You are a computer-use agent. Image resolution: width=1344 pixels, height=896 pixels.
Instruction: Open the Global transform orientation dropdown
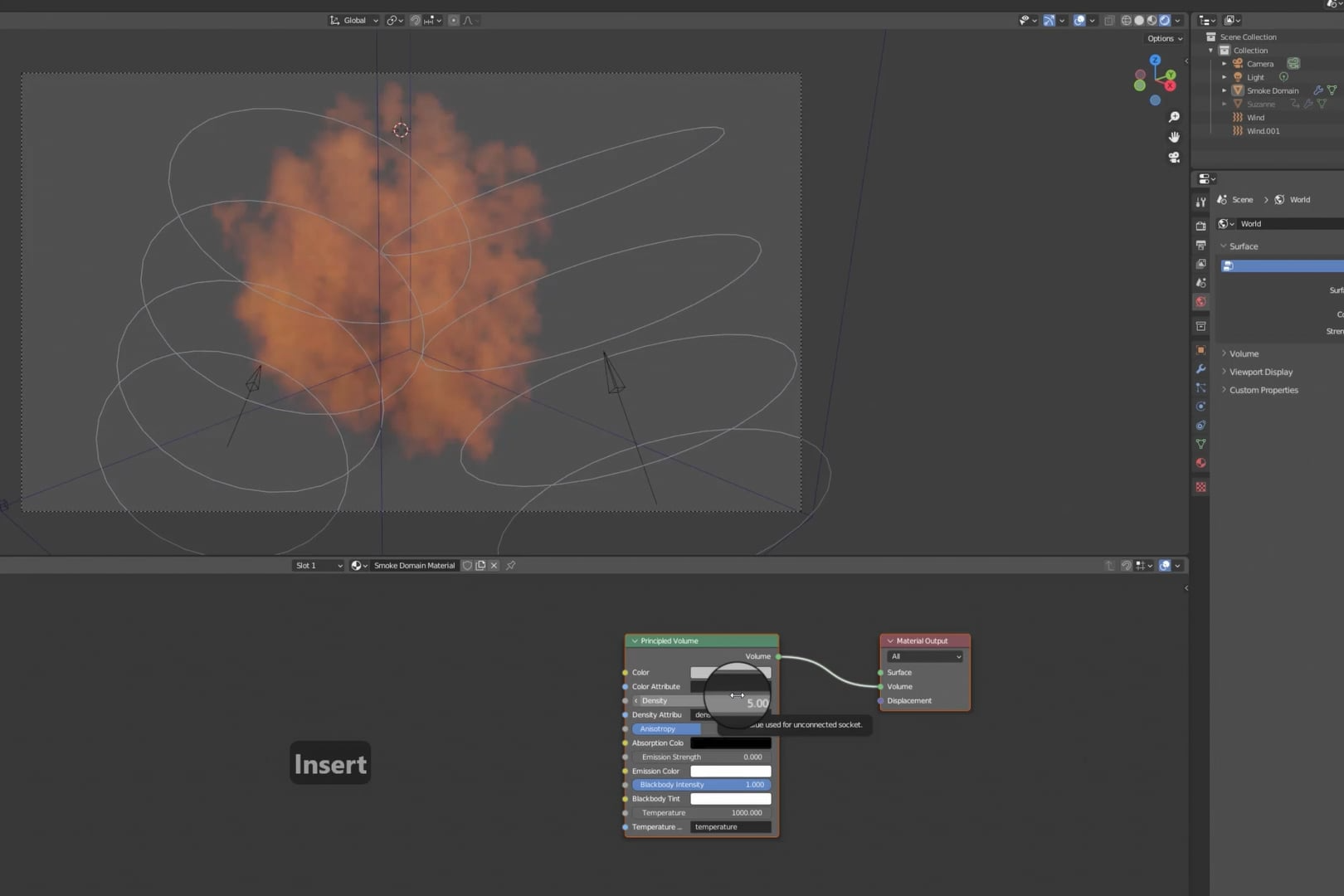[x=354, y=21]
